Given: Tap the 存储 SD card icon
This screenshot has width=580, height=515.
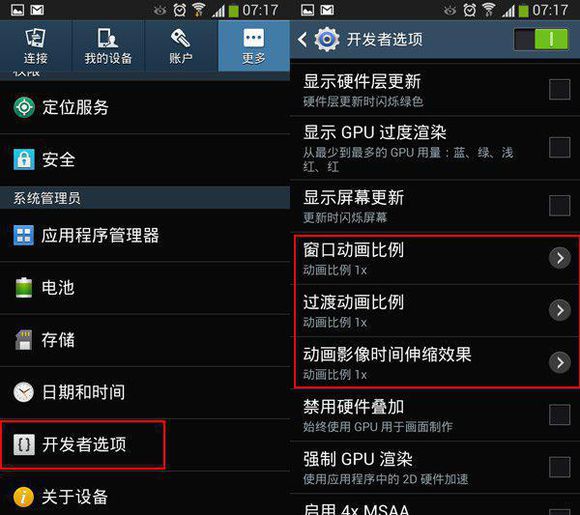Looking at the screenshot, I should (24, 340).
